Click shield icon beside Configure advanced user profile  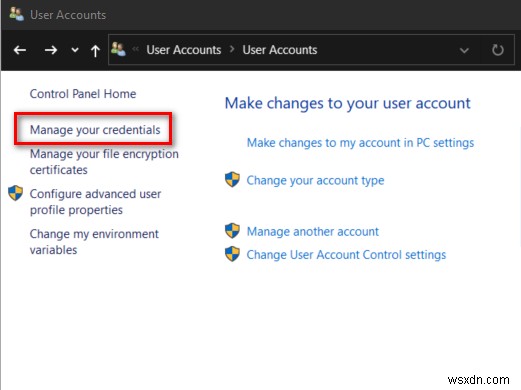pyautogui.click(x=15, y=193)
